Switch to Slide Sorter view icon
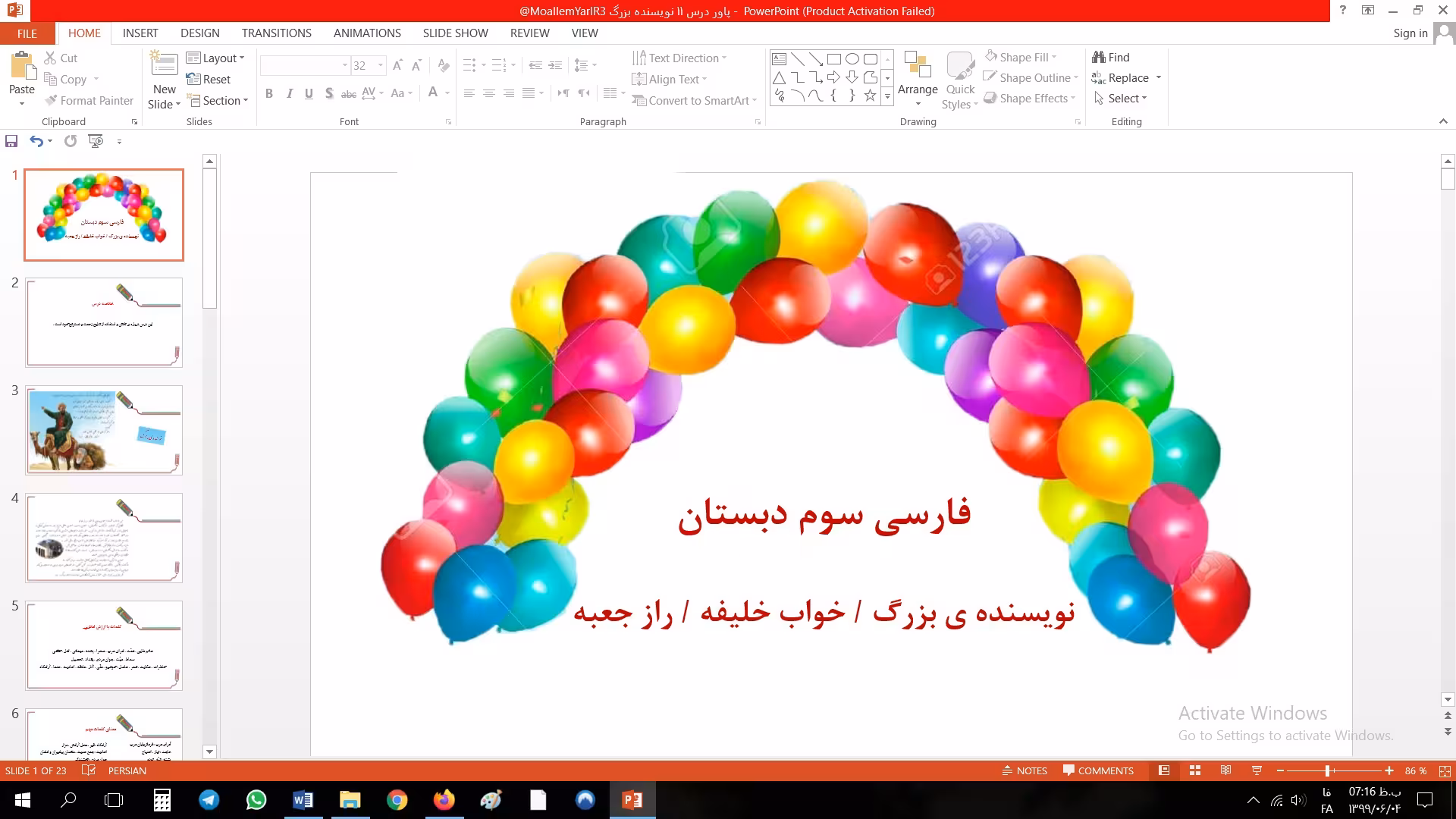 click(1195, 770)
